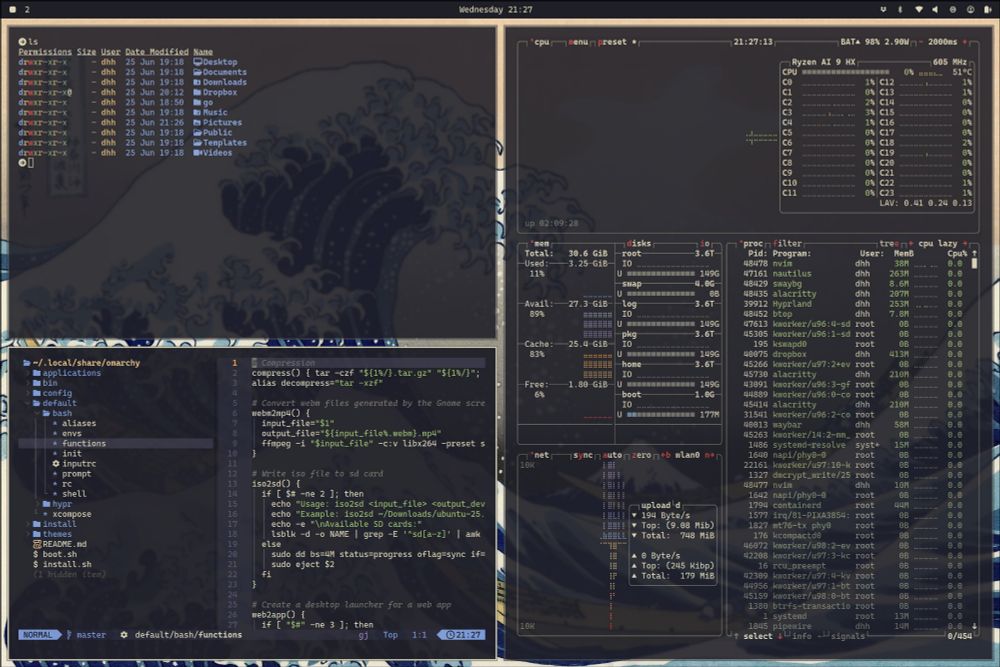Click the Desktop folder icon in ls output
The width and height of the screenshot is (1000, 667).
198,62
